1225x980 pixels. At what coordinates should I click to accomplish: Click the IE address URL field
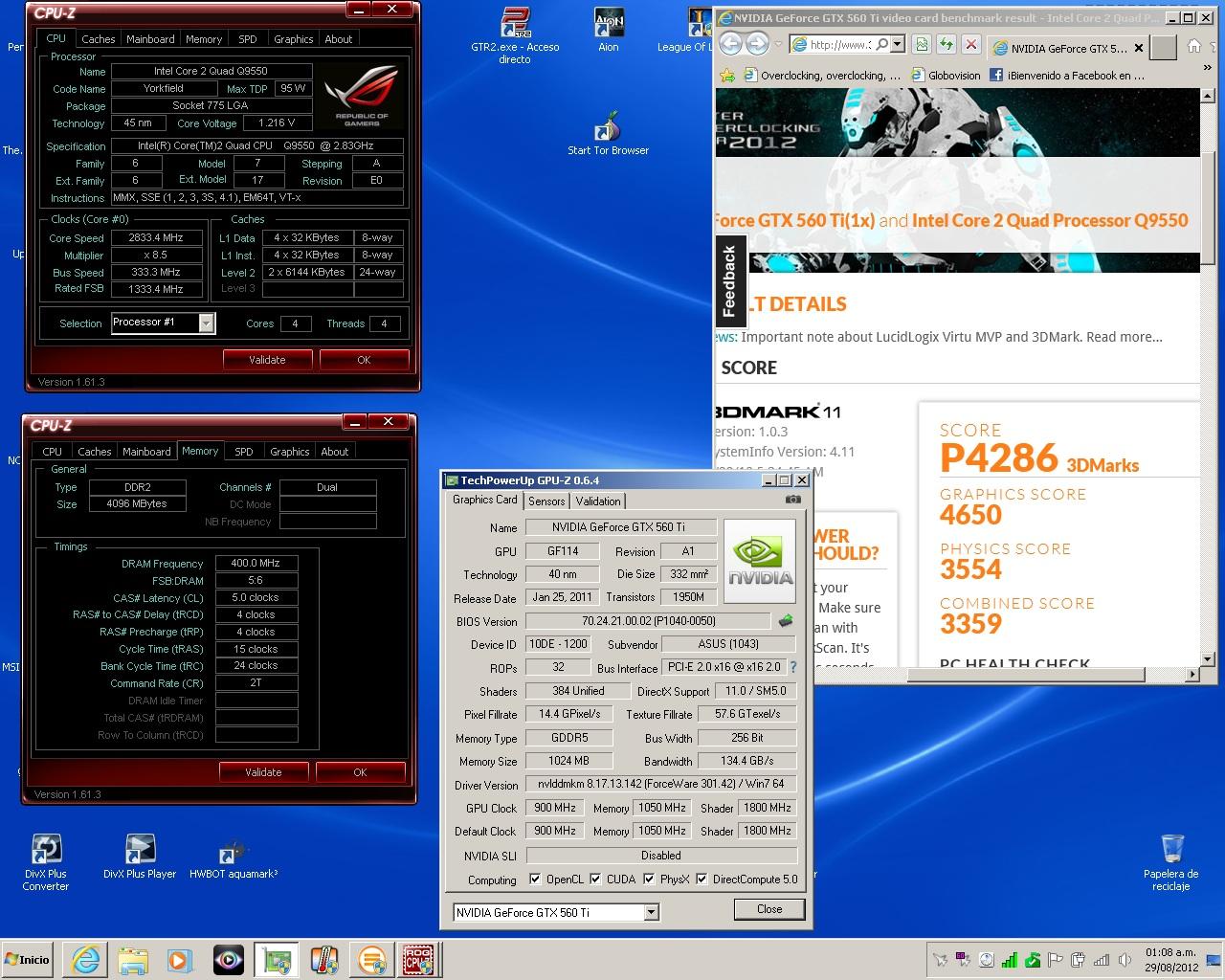coord(839,44)
